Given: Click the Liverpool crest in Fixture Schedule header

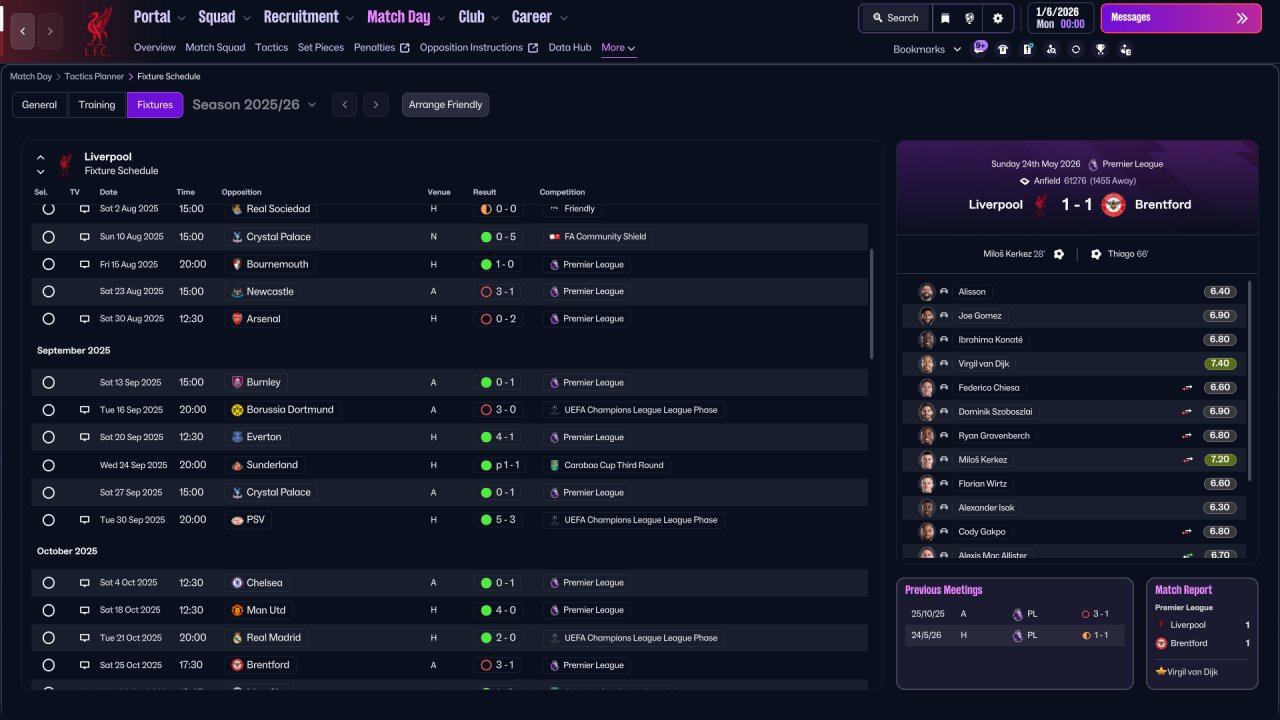Looking at the screenshot, I should [x=65, y=163].
